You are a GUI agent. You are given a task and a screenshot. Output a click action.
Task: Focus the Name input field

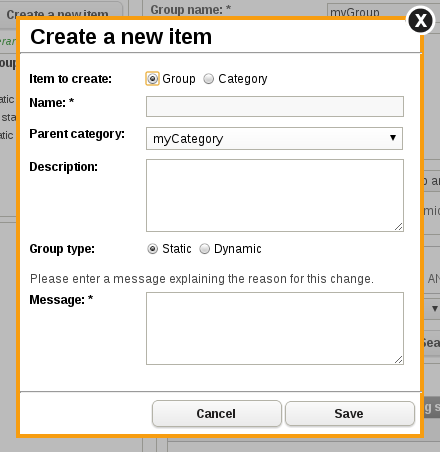click(275, 107)
